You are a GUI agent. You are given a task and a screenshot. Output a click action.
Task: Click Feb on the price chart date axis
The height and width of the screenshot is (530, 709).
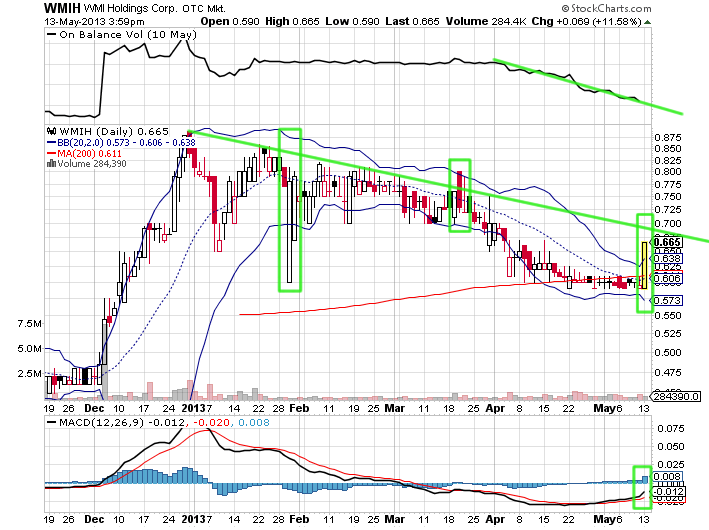[299, 408]
